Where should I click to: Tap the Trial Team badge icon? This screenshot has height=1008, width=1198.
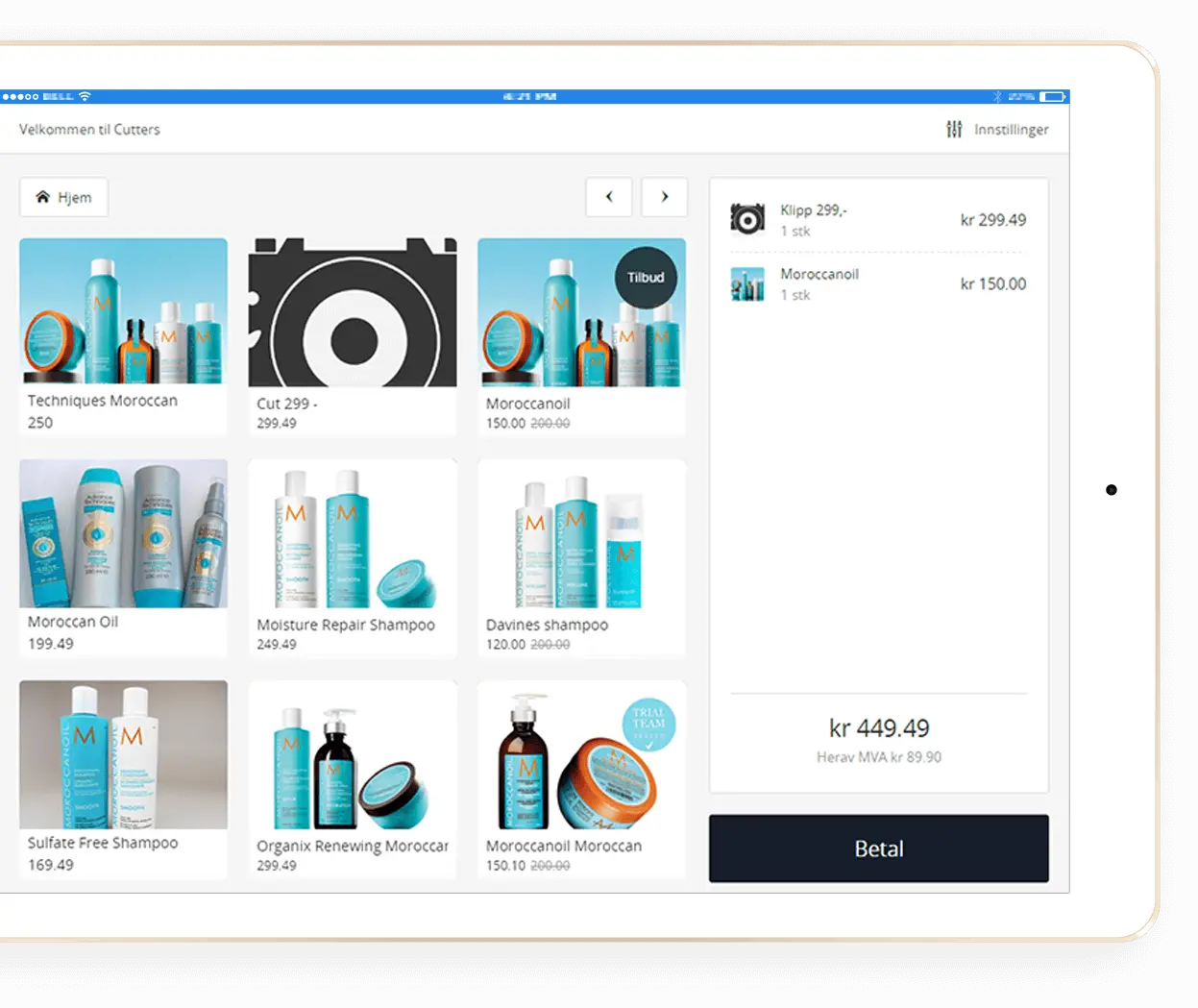648,723
